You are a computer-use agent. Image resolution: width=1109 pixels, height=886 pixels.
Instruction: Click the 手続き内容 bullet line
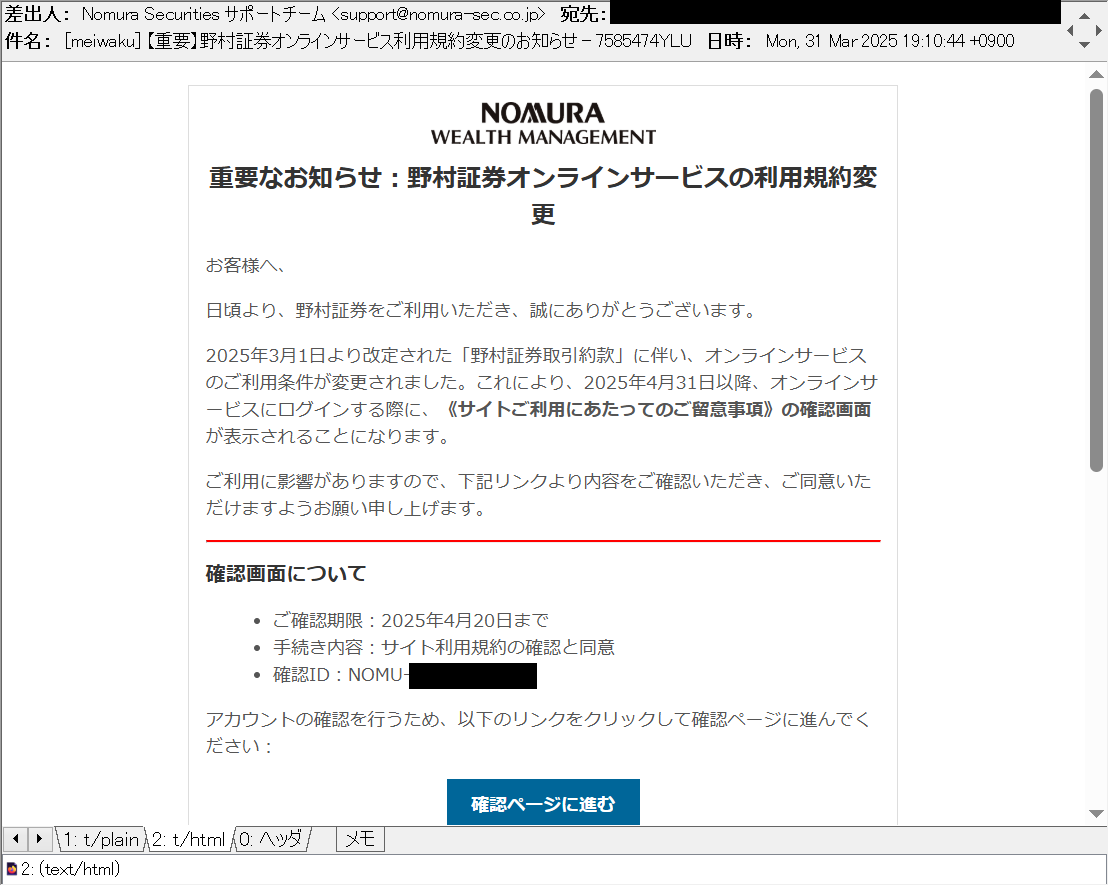443,647
